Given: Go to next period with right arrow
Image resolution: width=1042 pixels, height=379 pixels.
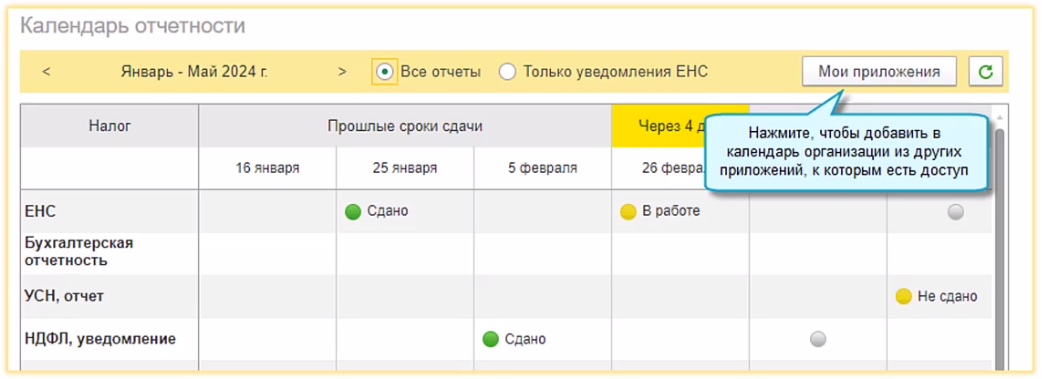Looking at the screenshot, I should (342, 72).
